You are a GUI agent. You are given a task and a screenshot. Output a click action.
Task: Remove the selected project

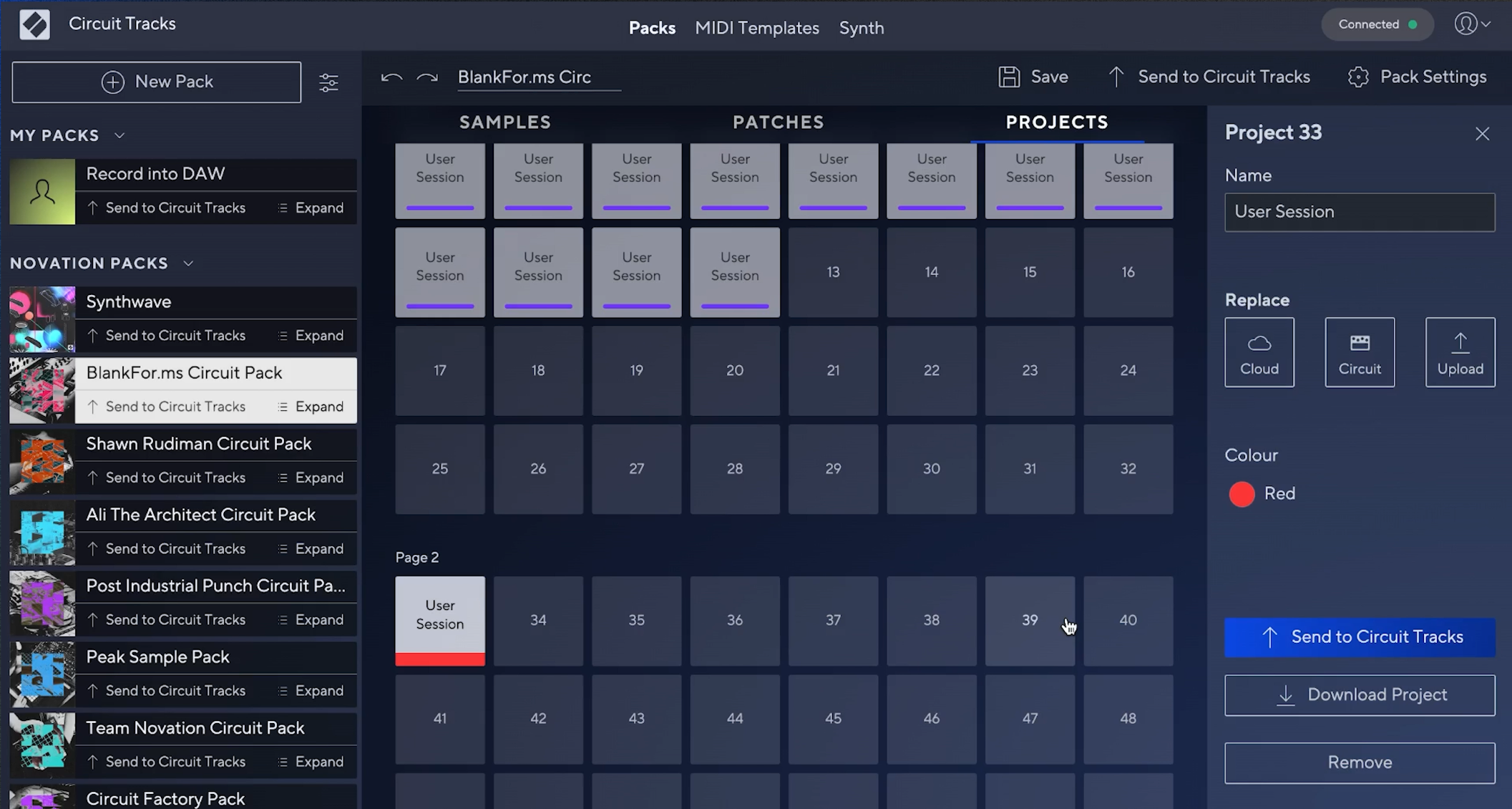click(x=1360, y=762)
